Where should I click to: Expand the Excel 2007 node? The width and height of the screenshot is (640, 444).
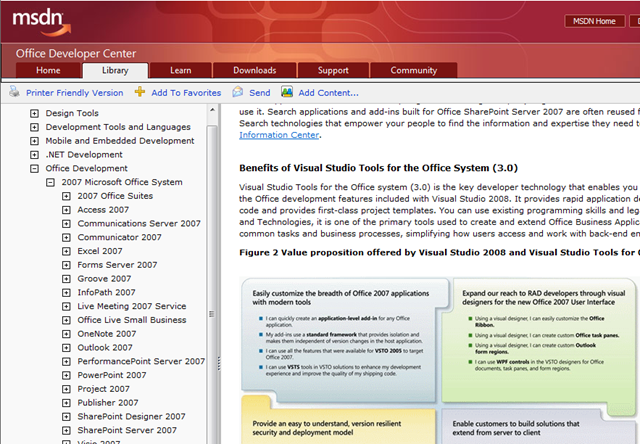point(66,252)
